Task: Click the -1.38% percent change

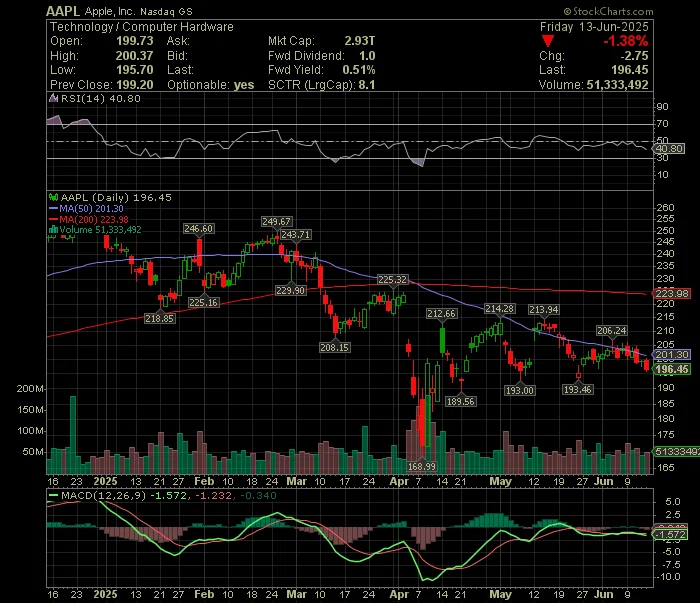Action: point(625,41)
